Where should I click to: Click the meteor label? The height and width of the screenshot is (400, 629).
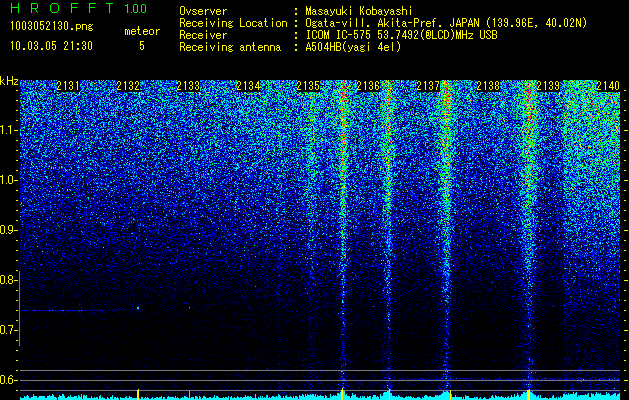142,31
